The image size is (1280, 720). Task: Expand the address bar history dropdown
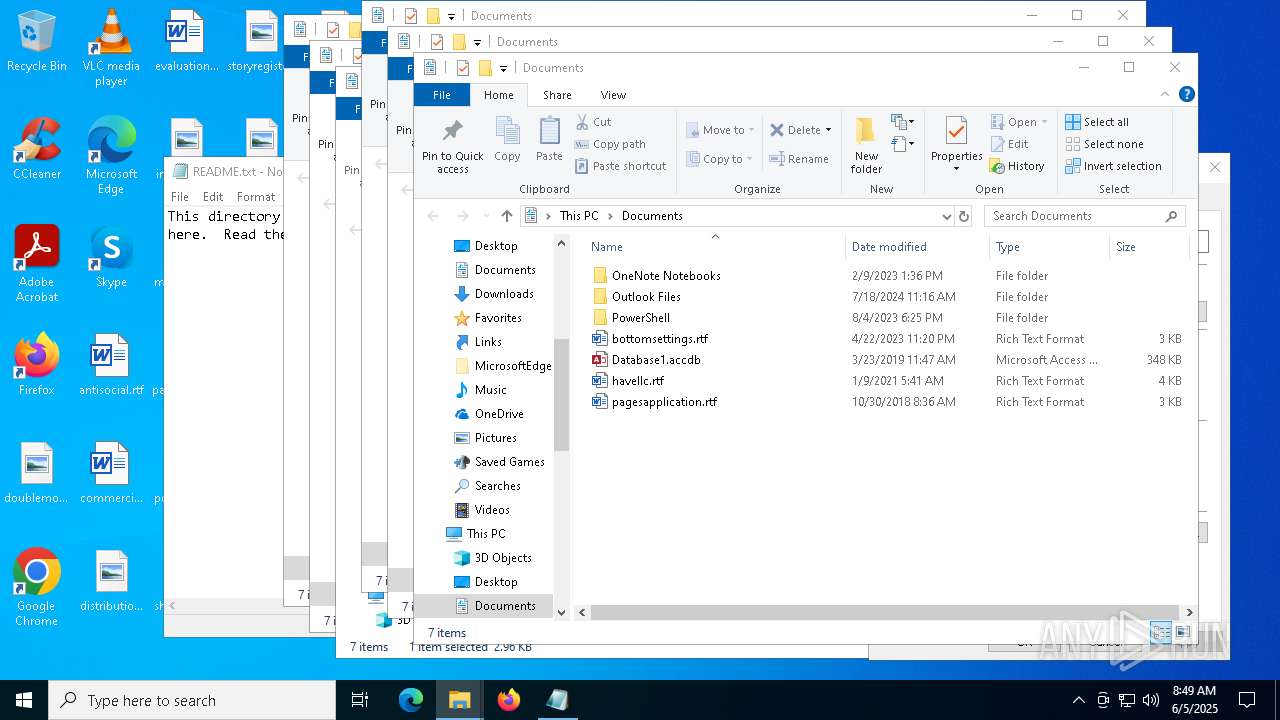(x=946, y=216)
